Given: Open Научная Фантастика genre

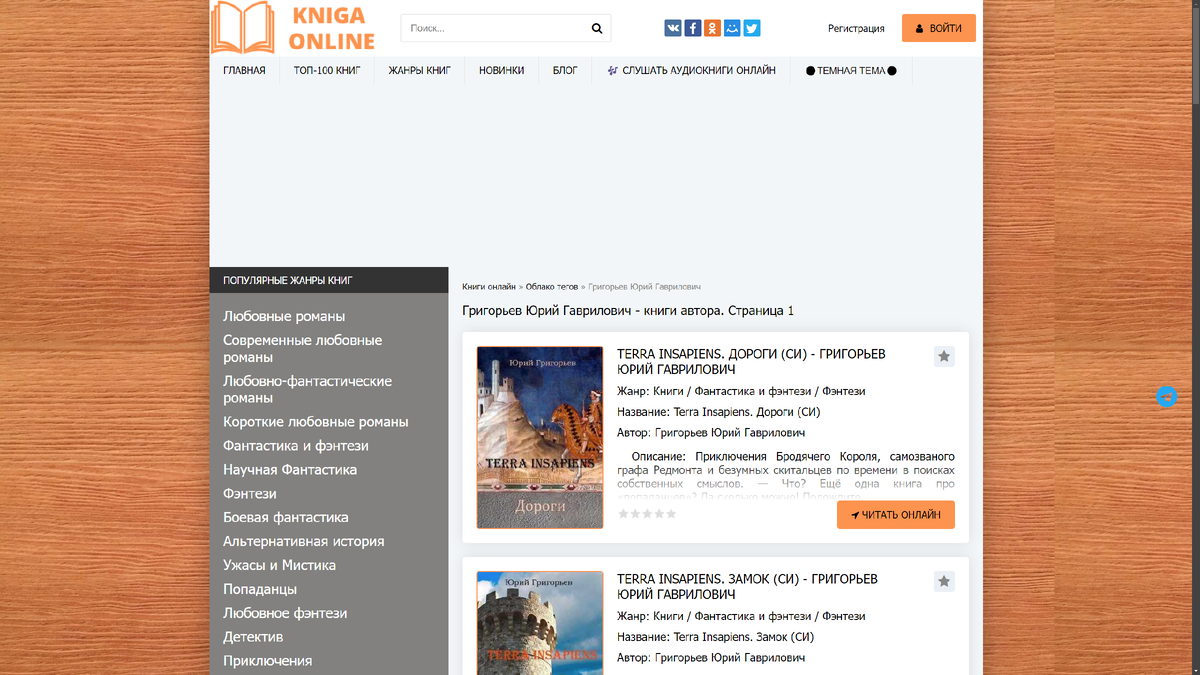Looking at the screenshot, I should 289,470.
